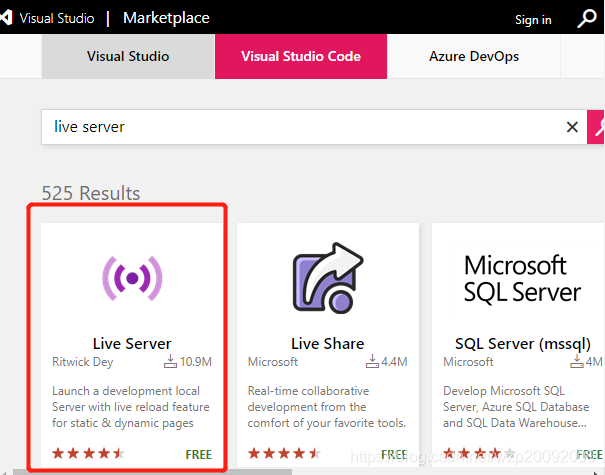This screenshot has height=475, width=605.
Task: Click the Microsoft SQL Server logo
Action: tap(522, 279)
